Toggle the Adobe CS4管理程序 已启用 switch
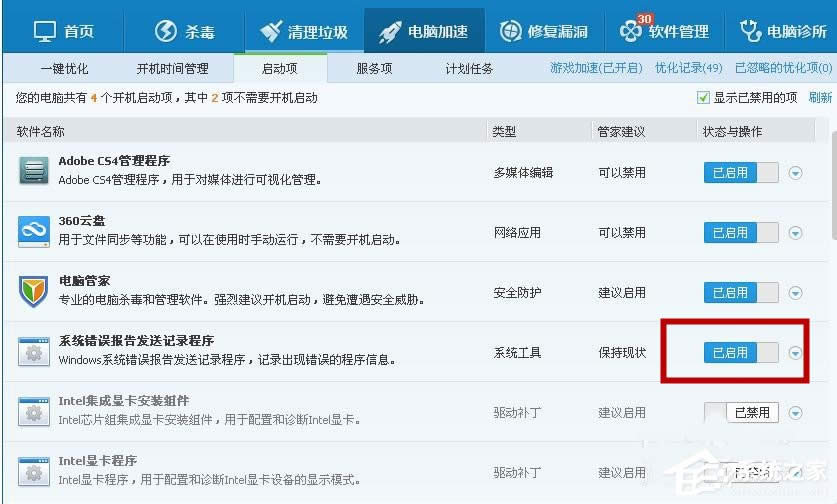The width and height of the screenshot is (837, 504). click(x=741, y=172)
